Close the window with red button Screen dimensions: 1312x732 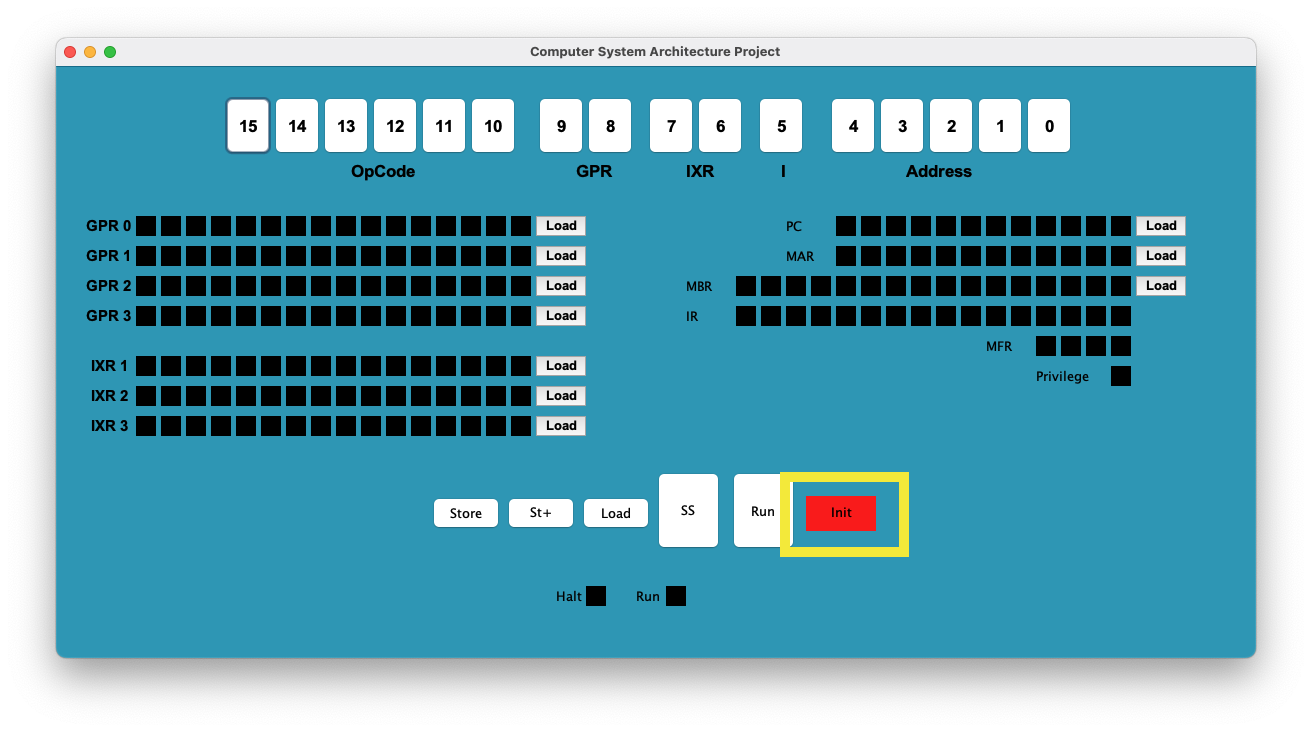tap(70, 52)
